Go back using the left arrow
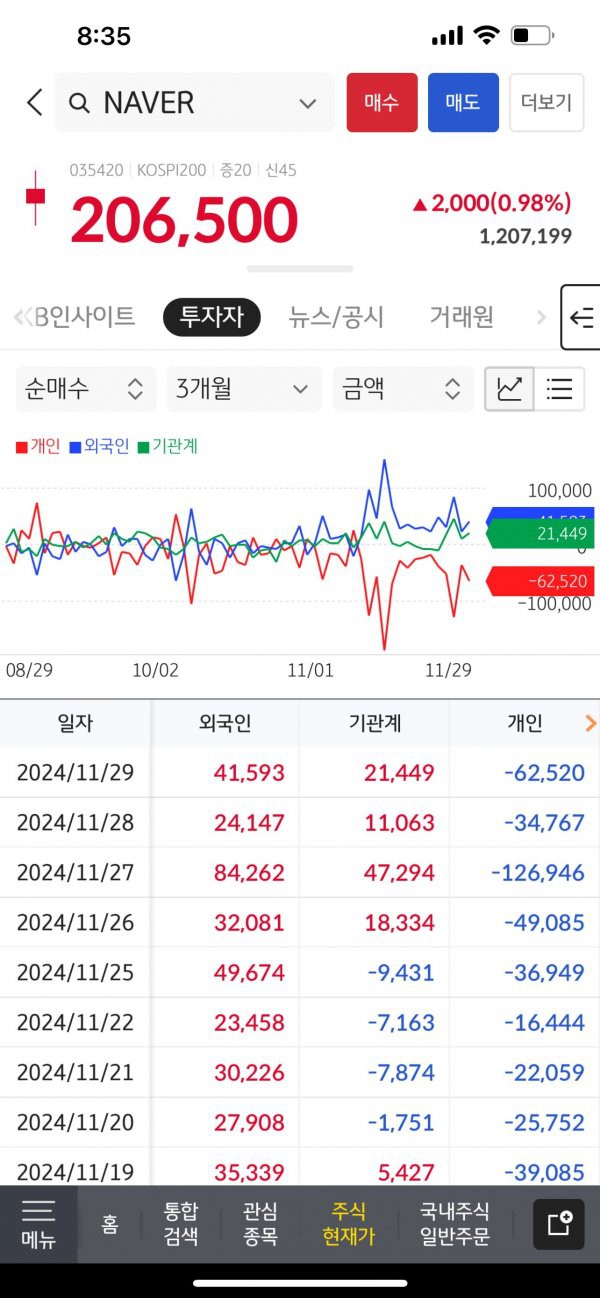600x1298 pixels. click(x=35, y=102)
